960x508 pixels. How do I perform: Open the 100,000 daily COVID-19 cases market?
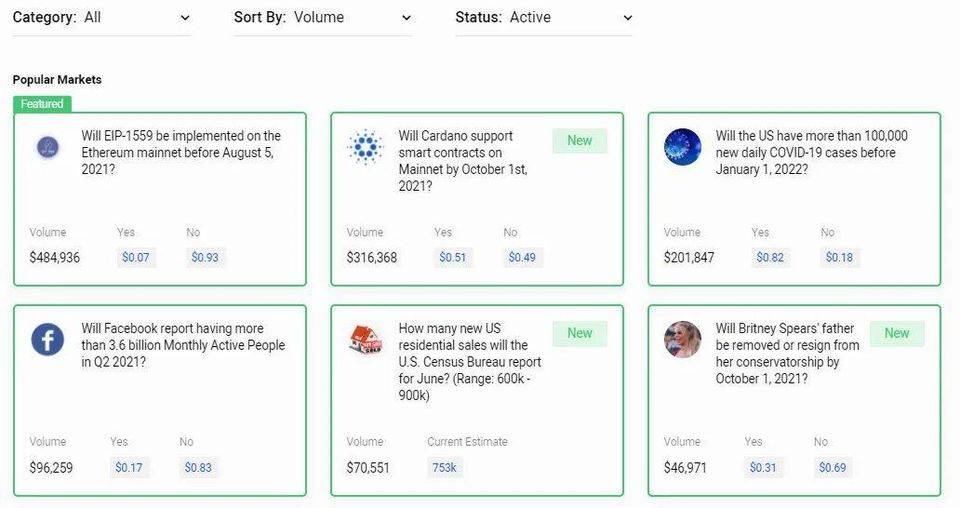[x=812, y=152]
